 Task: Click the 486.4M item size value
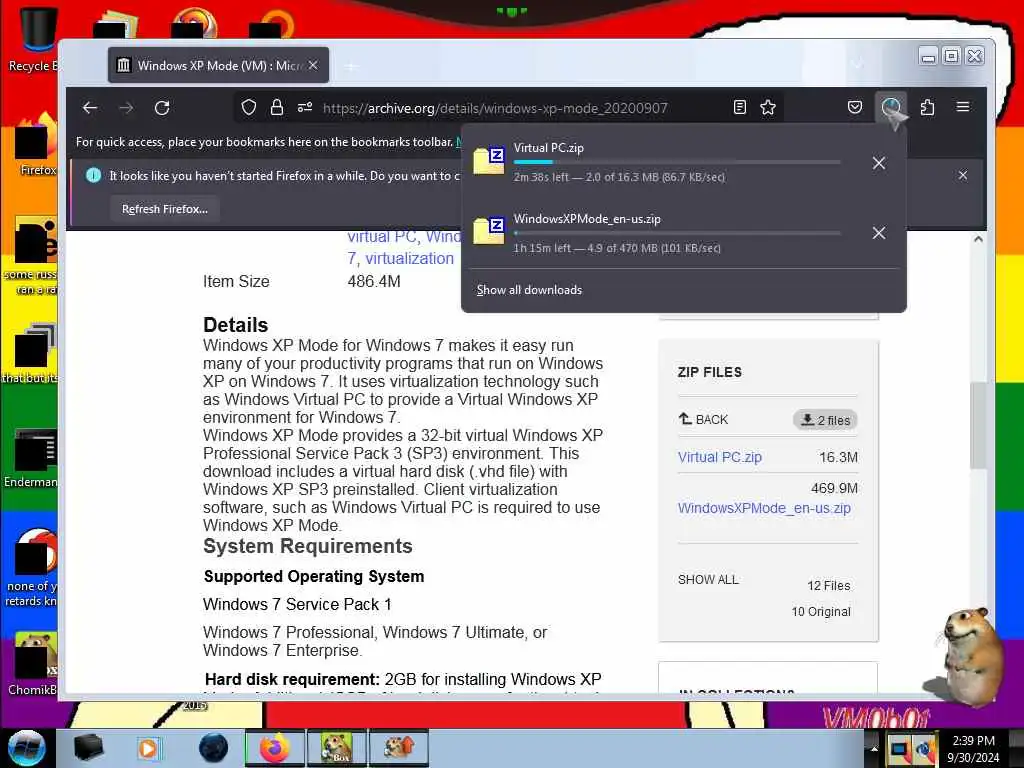[374, 281]
